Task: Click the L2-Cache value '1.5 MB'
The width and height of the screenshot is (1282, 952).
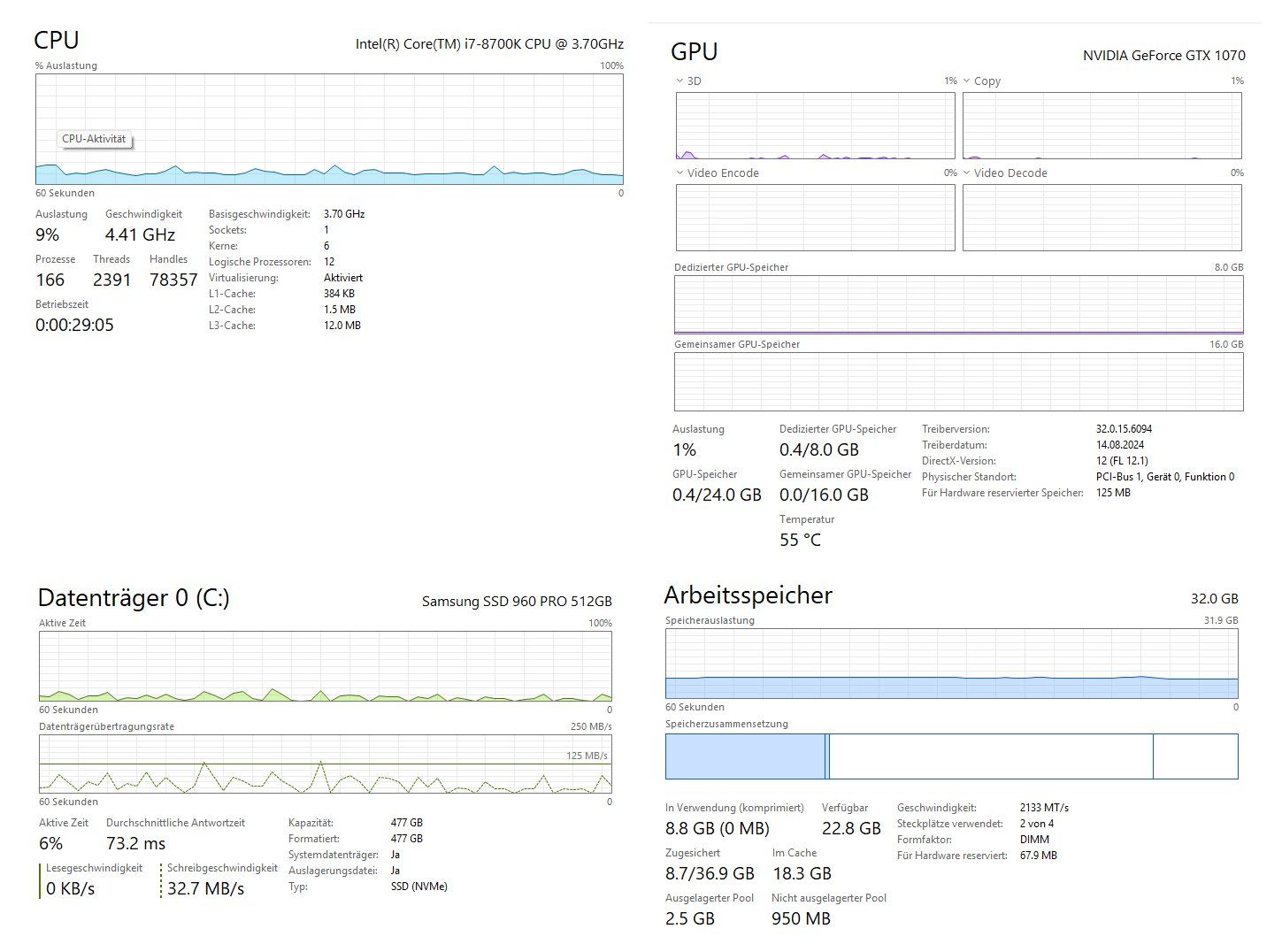Action: [x=339, y=310]
